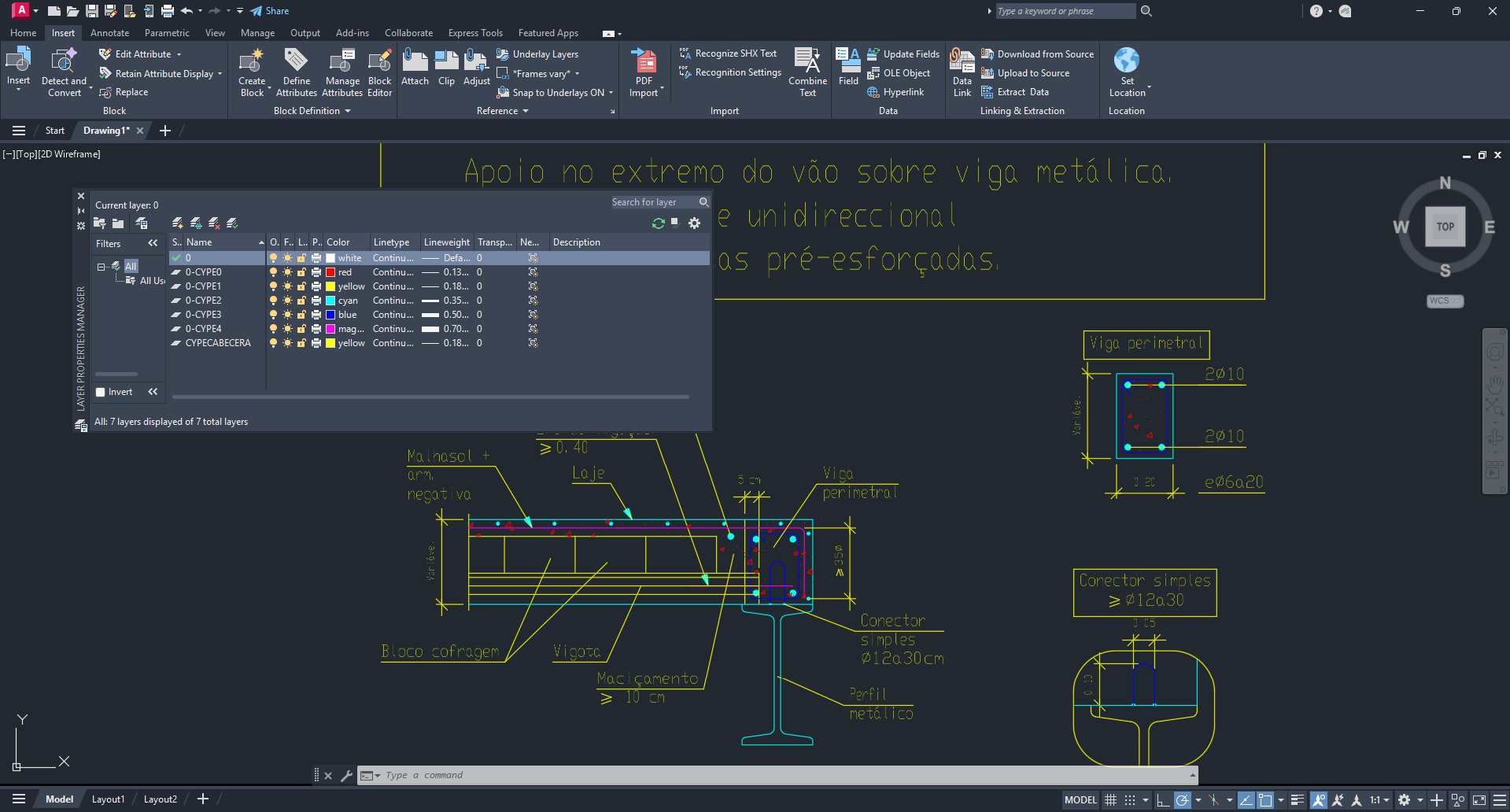
Task: Click Download from Source button
Action: pyautogui.click(x=1038, y=54)
